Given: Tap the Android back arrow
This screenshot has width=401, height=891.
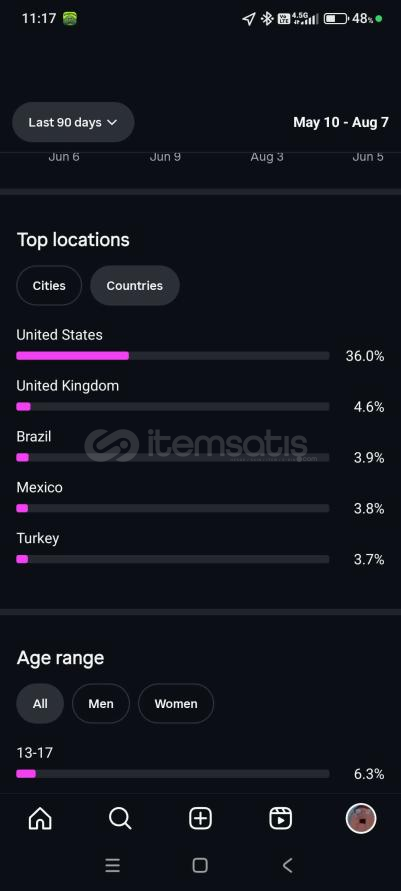Looking at the screenshot, I should pyautogui.click(x=287, y=865).
